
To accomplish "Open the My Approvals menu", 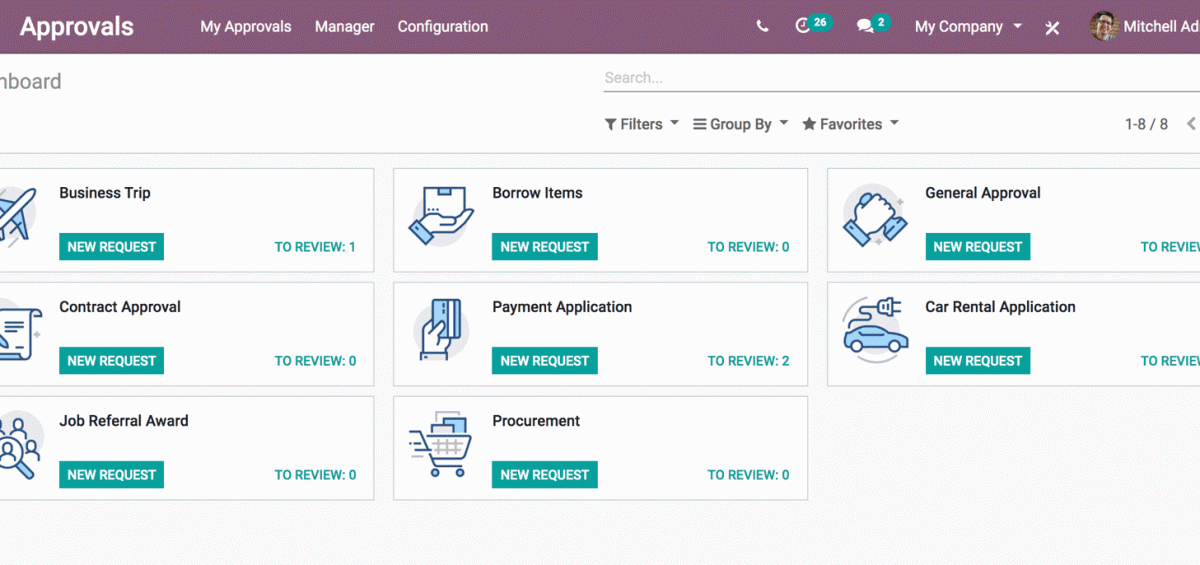I will click(246, 27).
